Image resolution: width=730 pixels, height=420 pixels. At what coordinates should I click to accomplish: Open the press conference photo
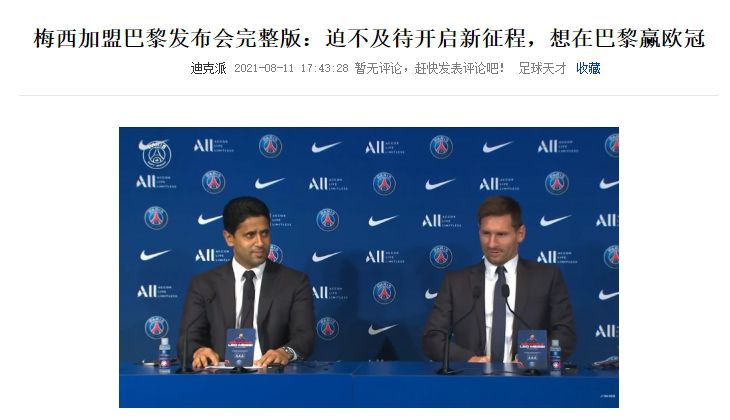click(x=369, y=267)
